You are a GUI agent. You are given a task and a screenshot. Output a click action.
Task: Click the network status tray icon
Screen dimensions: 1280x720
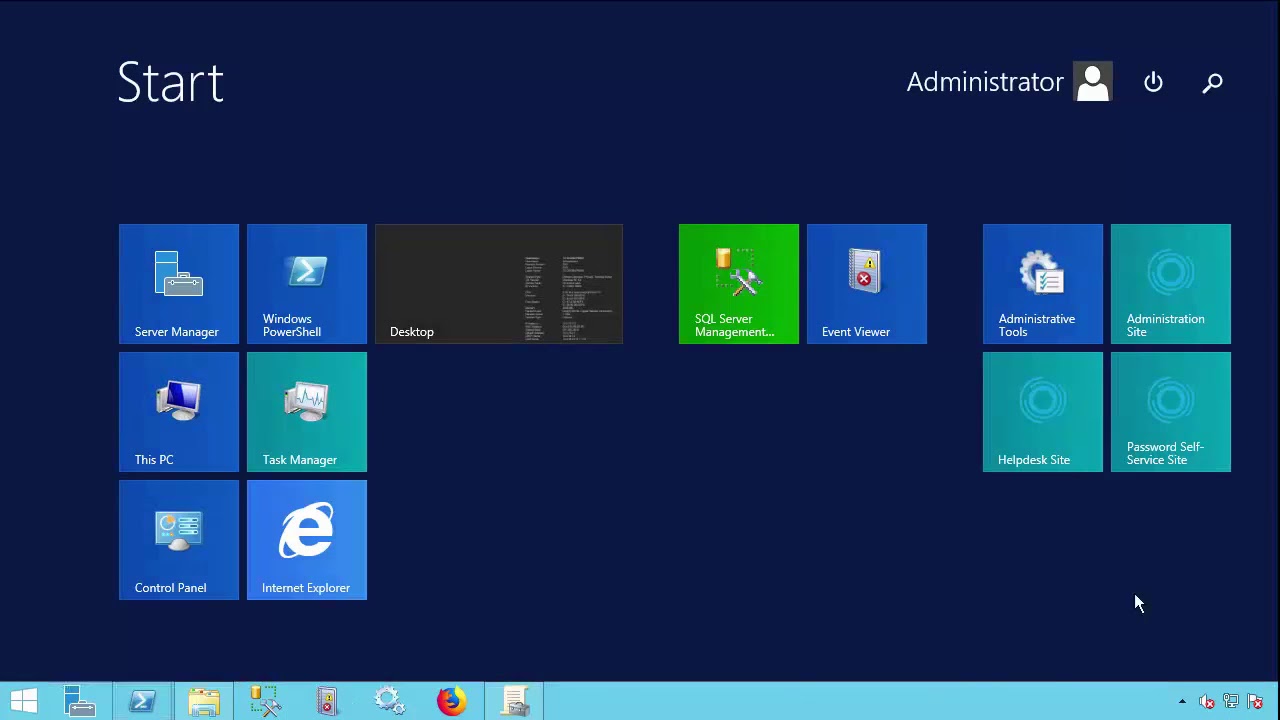[1231, 702]
